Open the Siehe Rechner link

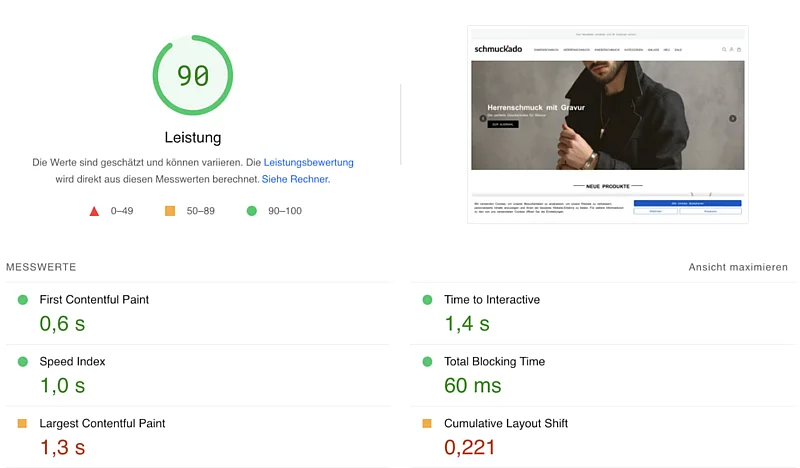coord(295,179)
